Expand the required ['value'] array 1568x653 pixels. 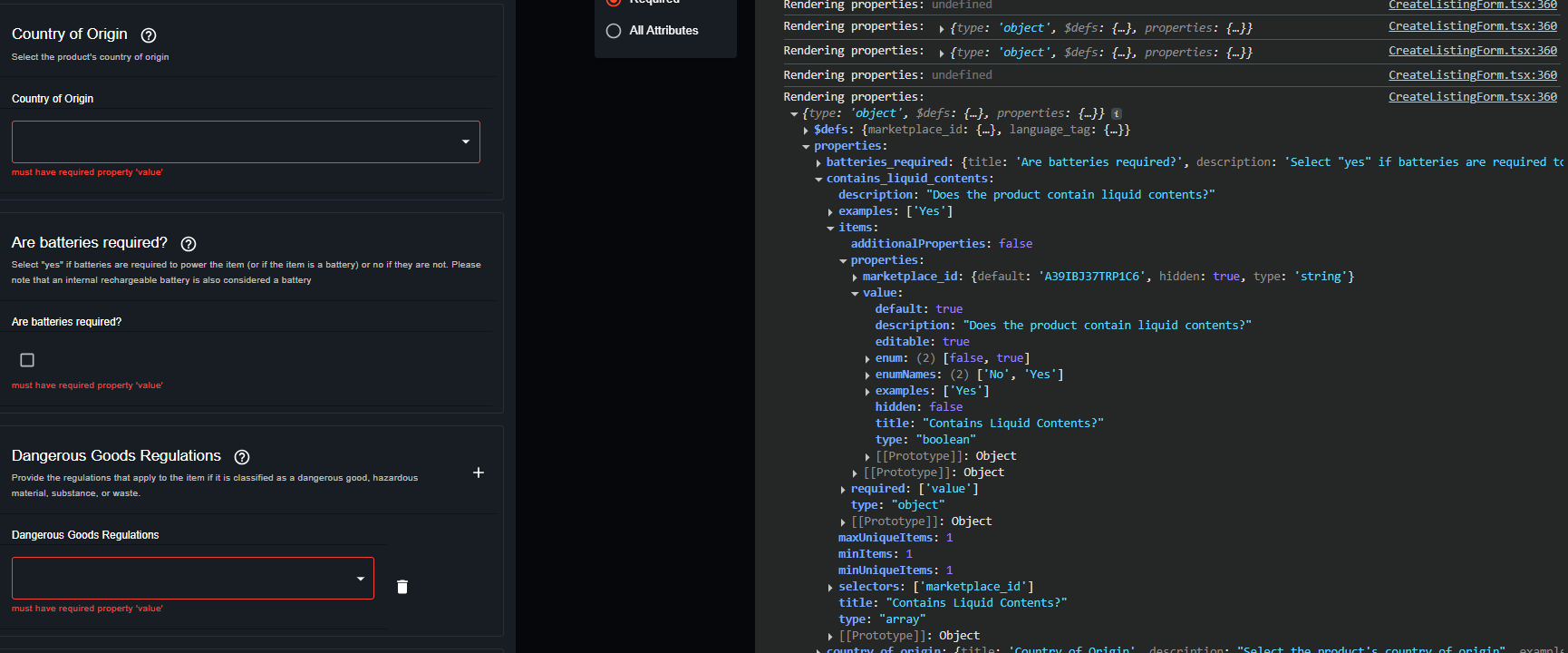[x=843, y=490]
